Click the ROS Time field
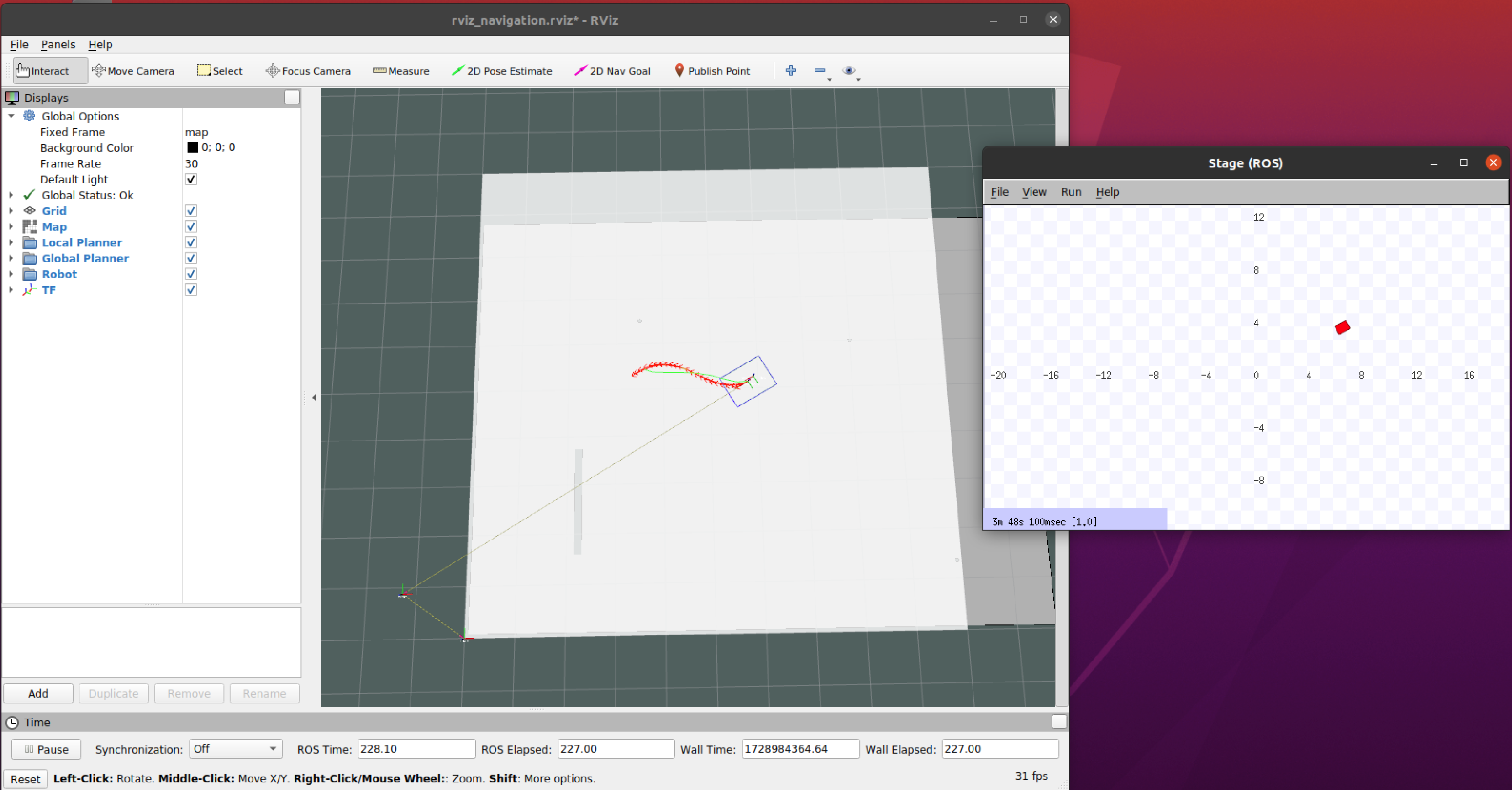This screenshot has height=790, width=1512. click(416, 749)
